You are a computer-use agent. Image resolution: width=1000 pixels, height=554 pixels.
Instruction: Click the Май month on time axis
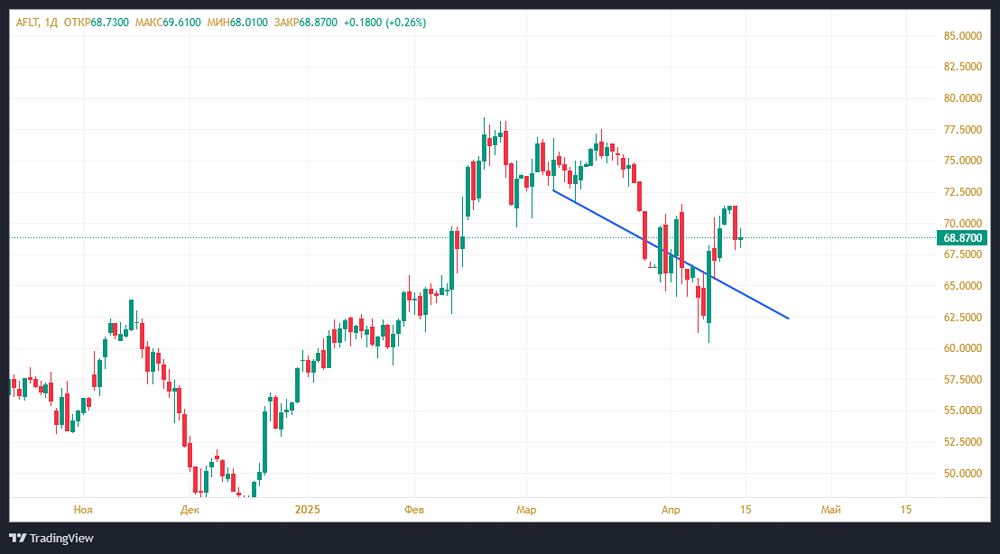pyautogui.click(x=830, y=509)
